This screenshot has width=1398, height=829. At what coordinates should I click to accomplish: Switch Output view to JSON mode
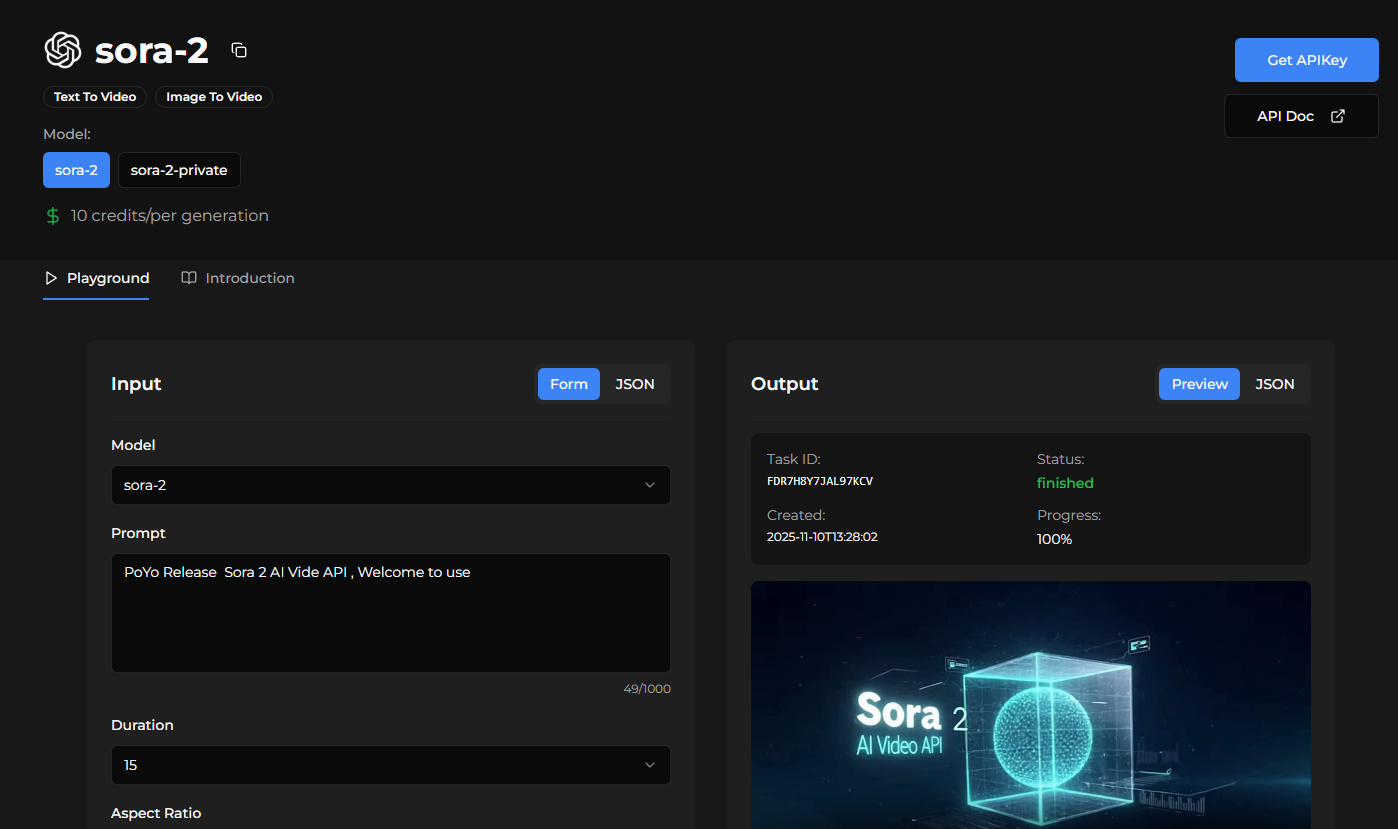[x=1275, y=383]
